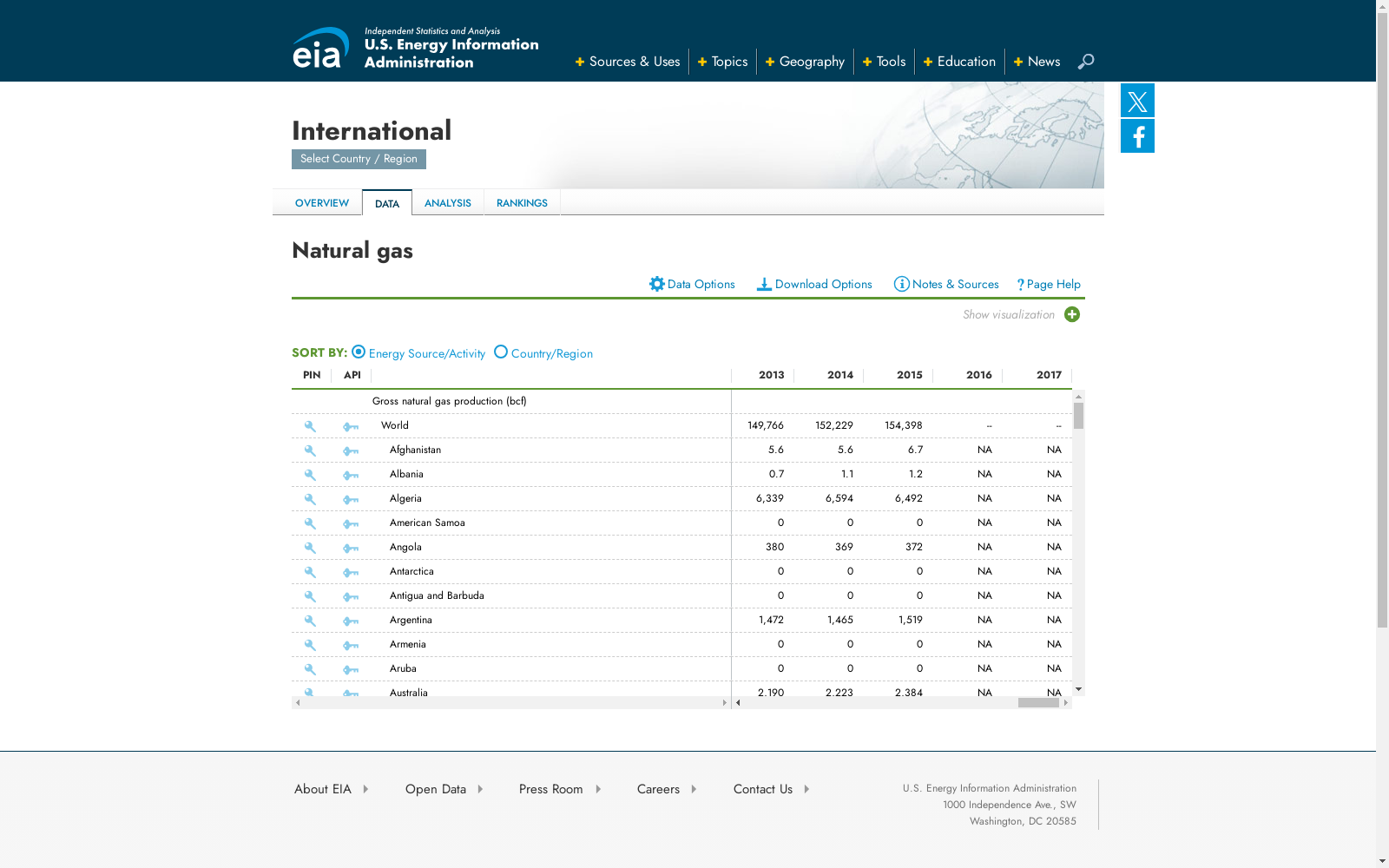Open the EIA logo home link
Image resolution: width=1389 pixels, height=868 pixels.
[320, 48]
